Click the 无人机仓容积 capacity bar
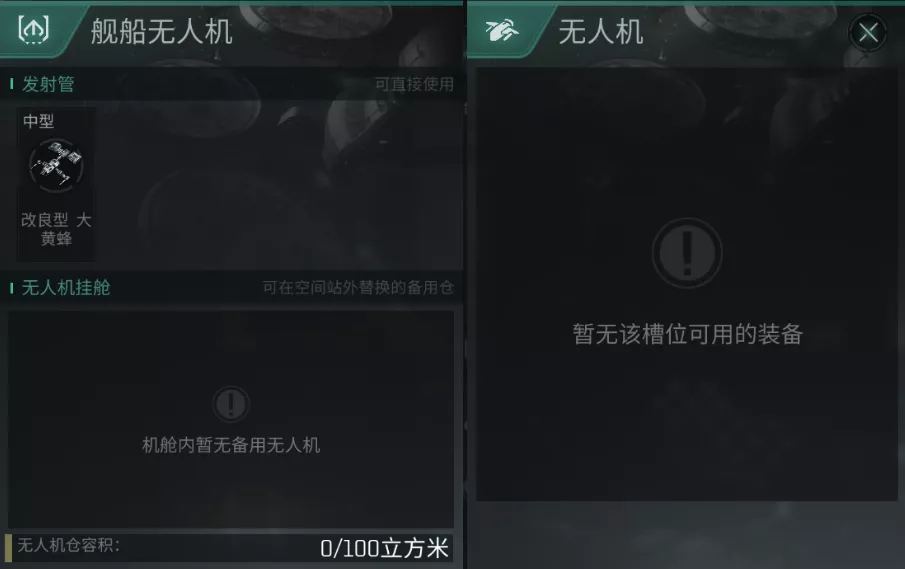The image size is (905, 569). point(229,547)
